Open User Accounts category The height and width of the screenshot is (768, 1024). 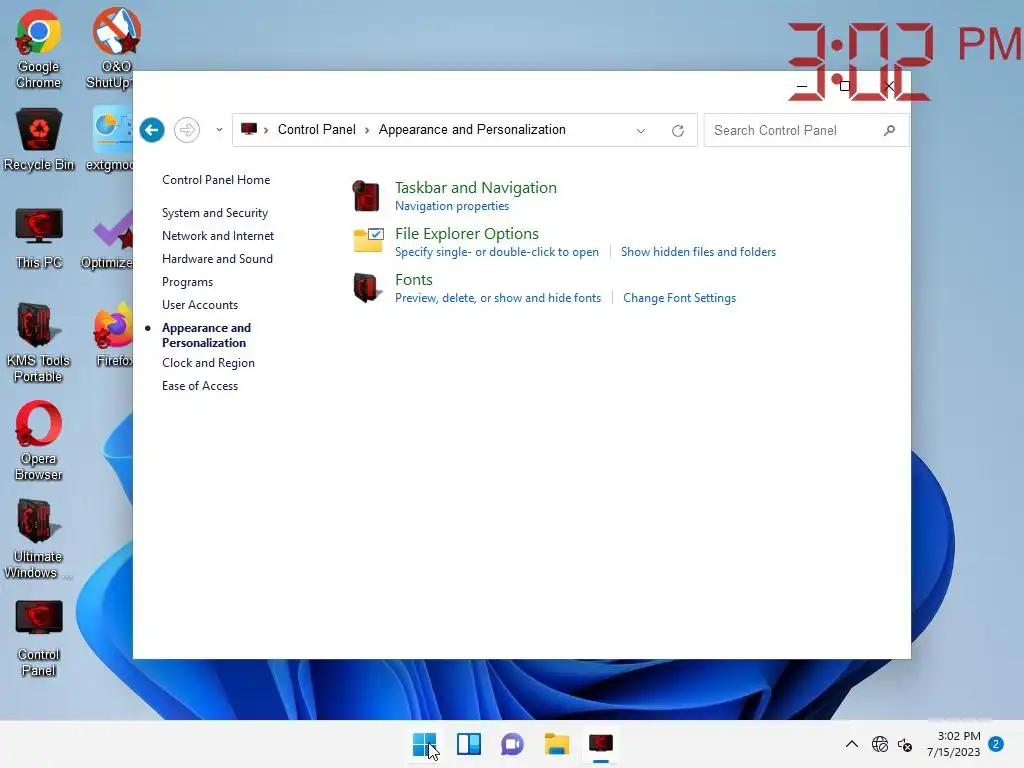[x=200, y=305]
